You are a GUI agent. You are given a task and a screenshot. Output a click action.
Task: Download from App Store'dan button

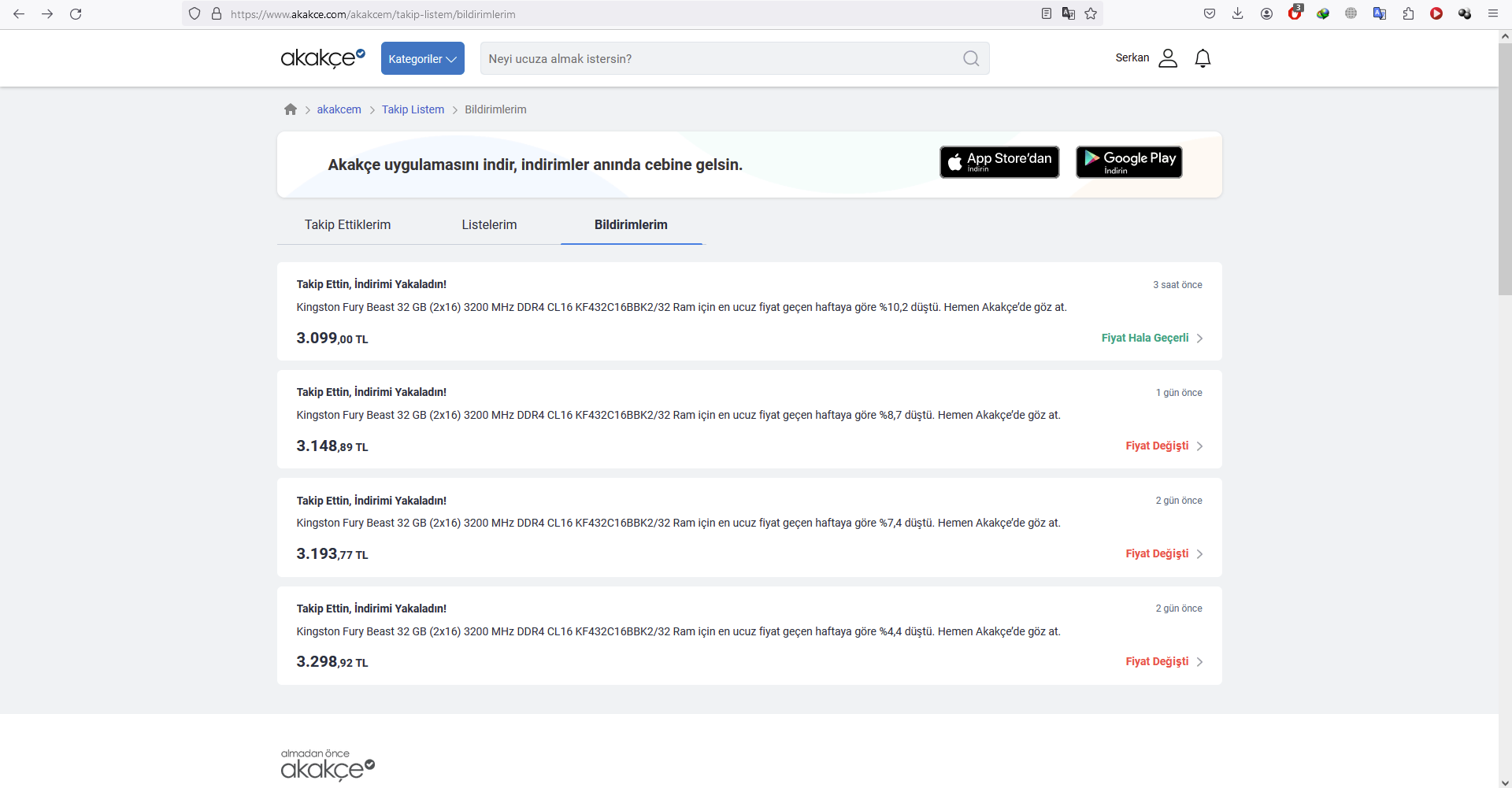[999, 162]
